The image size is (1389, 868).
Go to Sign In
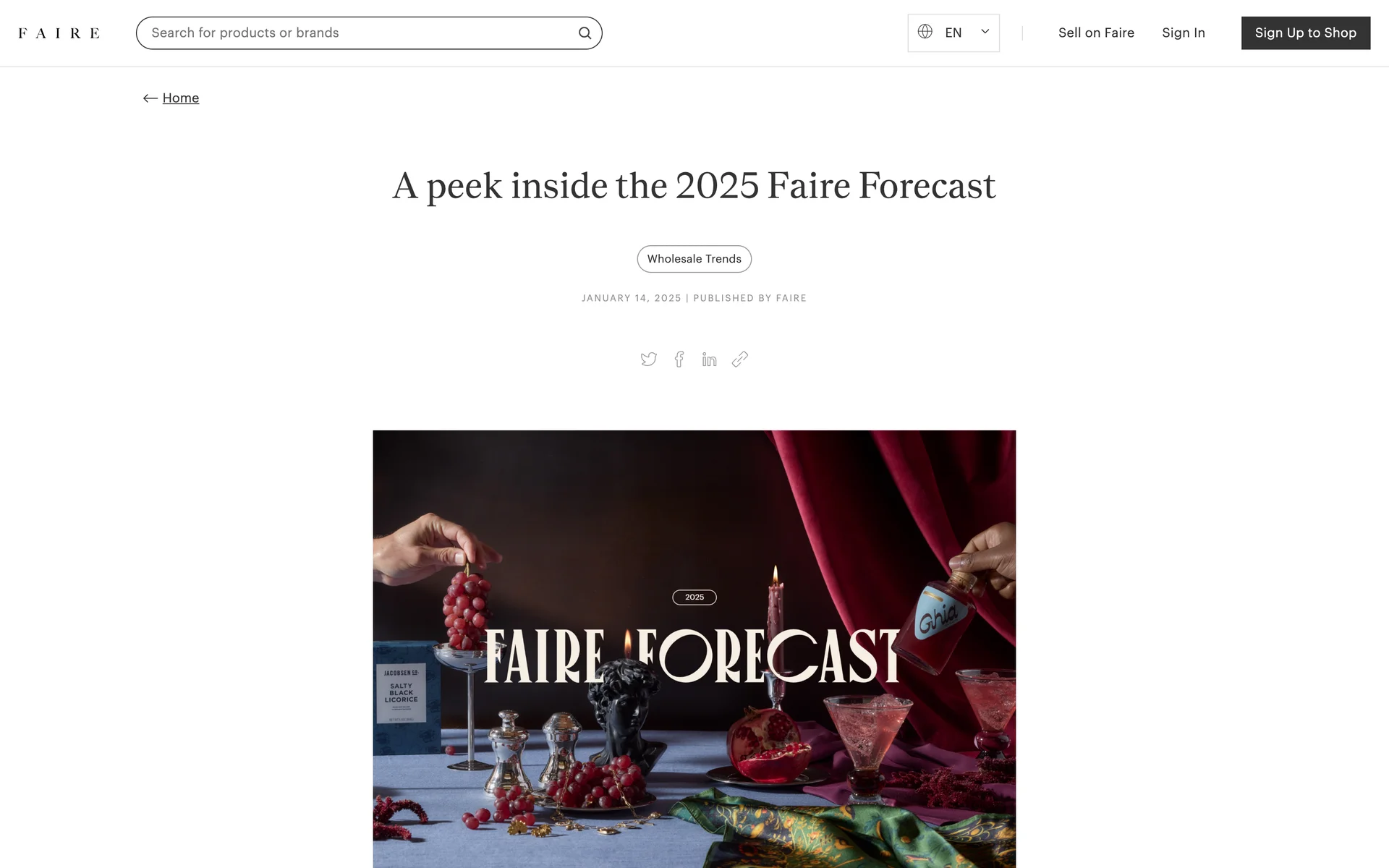click(x=1184, y=33)
